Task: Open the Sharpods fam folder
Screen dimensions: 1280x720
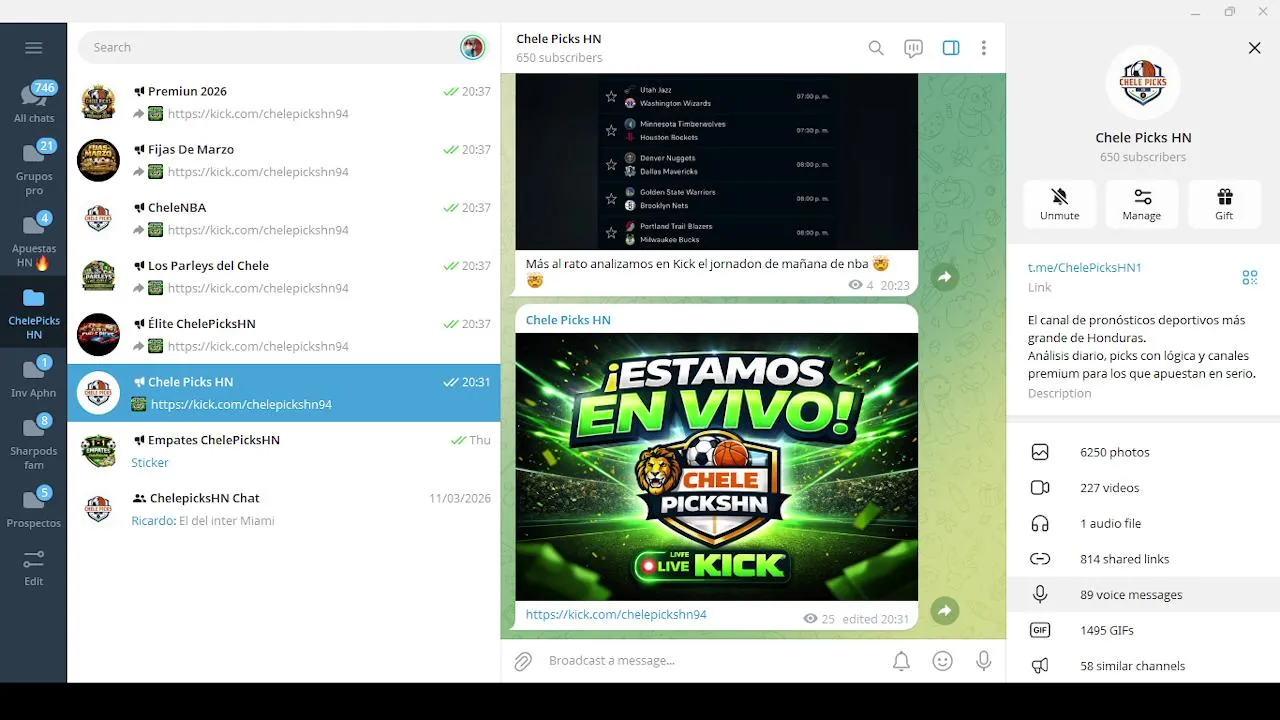Action: (34, 443)
